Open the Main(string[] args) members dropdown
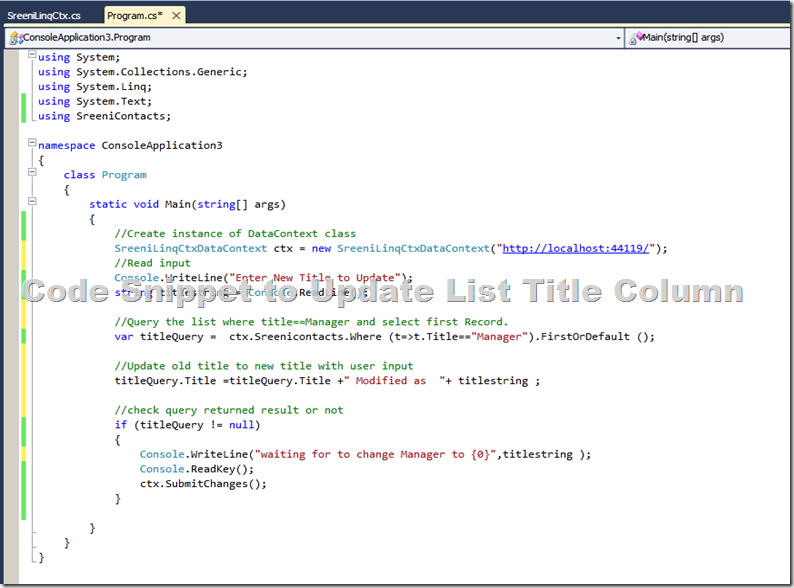This screenshot has height=588, width=794. tap(784, 38)
